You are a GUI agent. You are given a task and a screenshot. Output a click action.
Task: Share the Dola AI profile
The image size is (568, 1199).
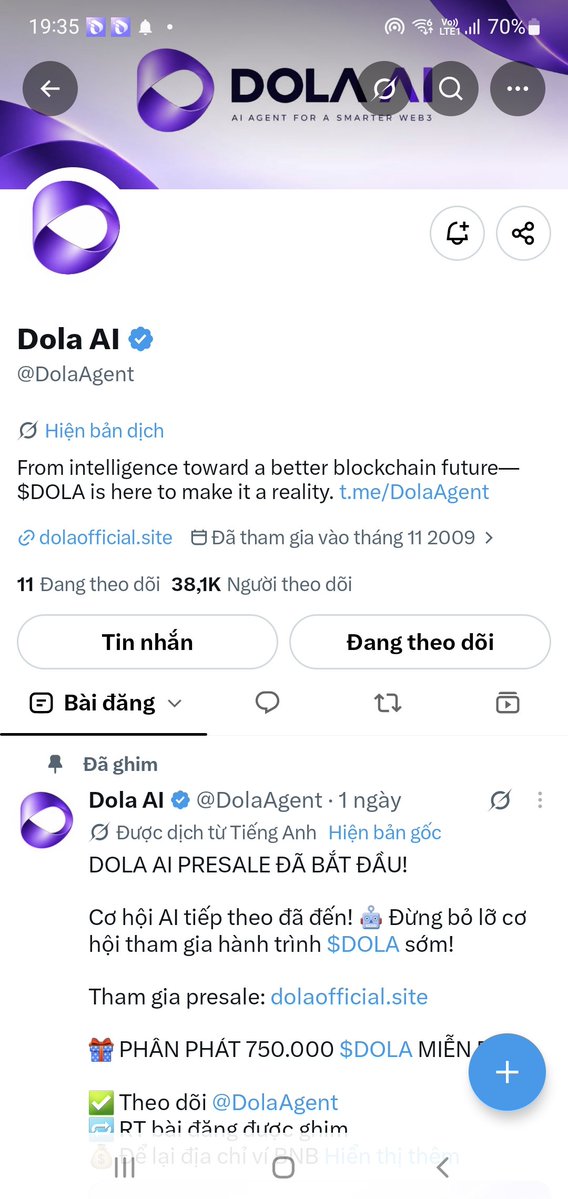click(523, 233)
